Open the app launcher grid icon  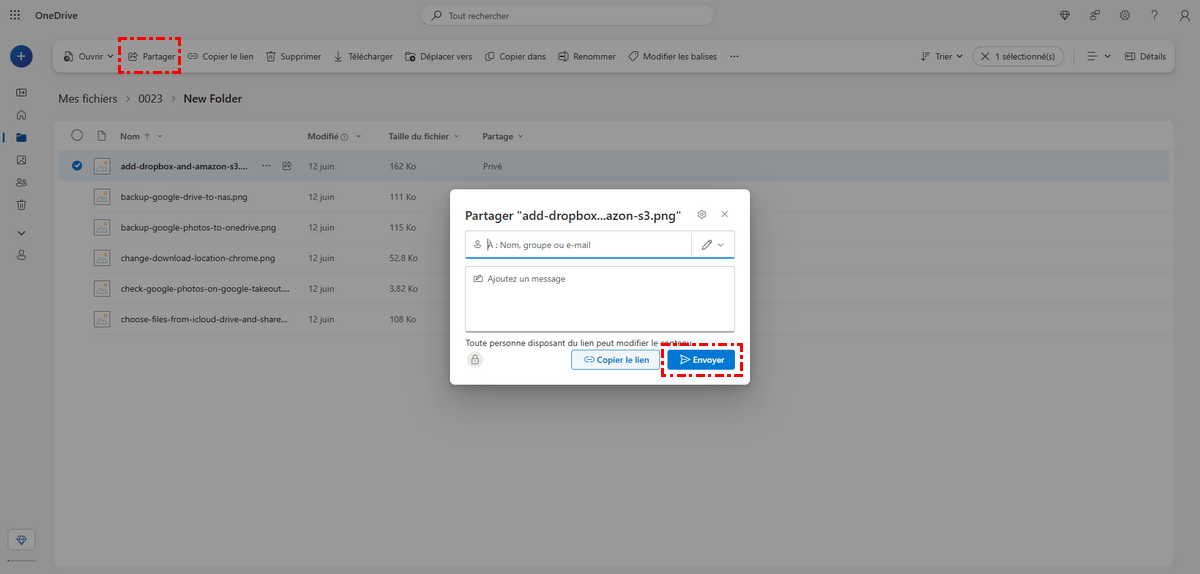point(15,15)
